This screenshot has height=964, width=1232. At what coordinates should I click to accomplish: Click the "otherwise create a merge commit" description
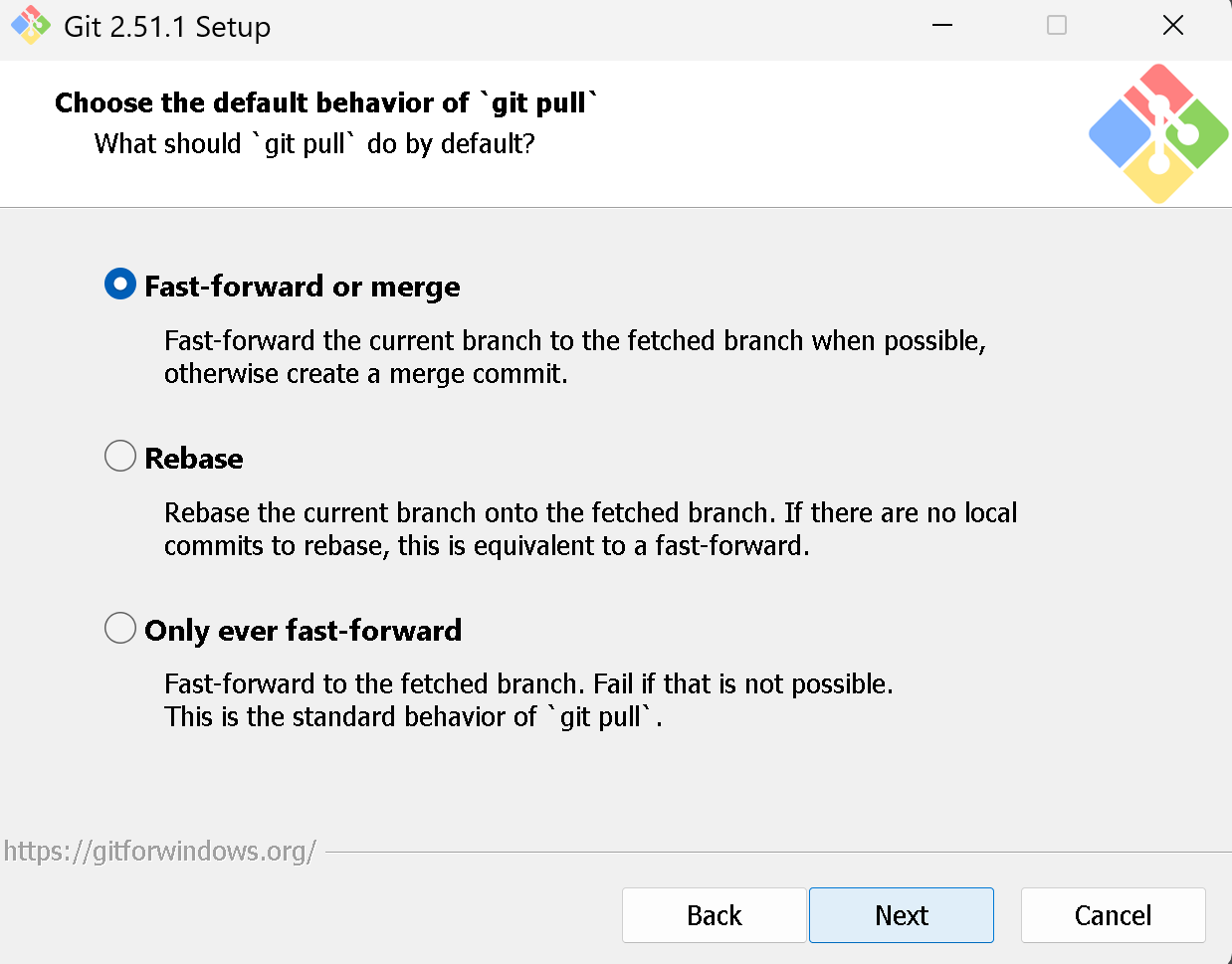point(366,374)
